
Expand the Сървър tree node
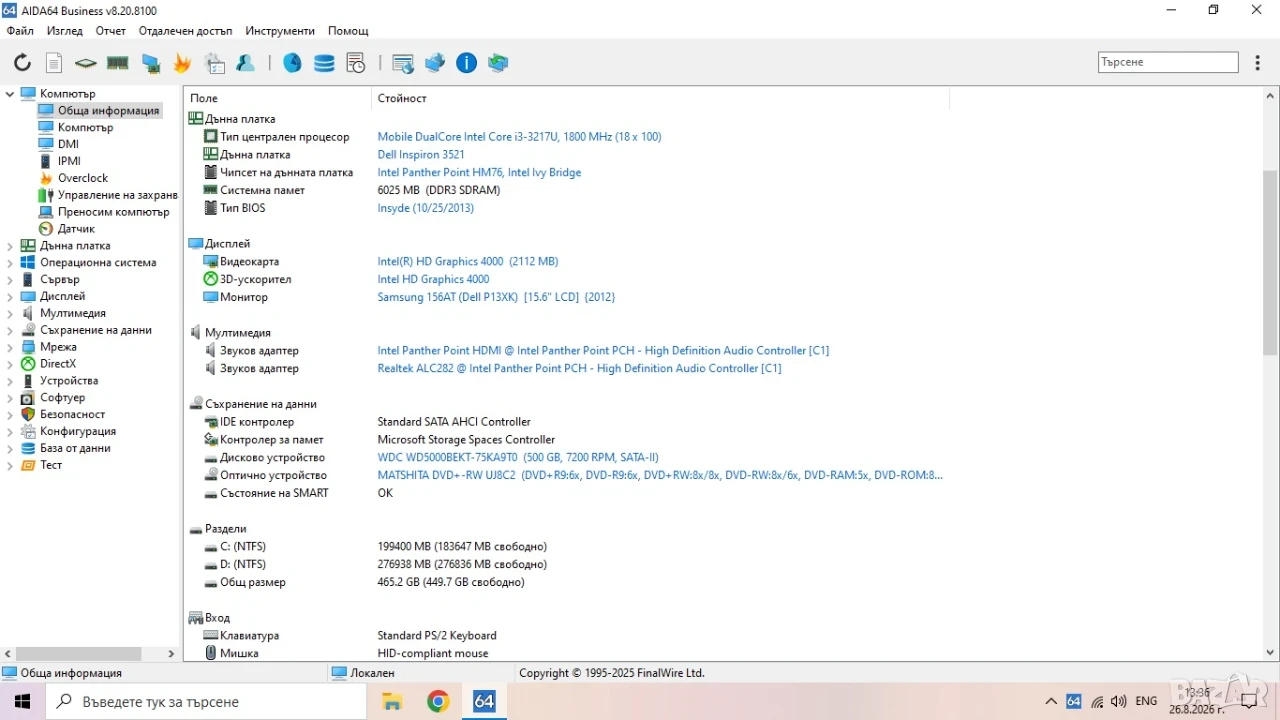point(10,280)
